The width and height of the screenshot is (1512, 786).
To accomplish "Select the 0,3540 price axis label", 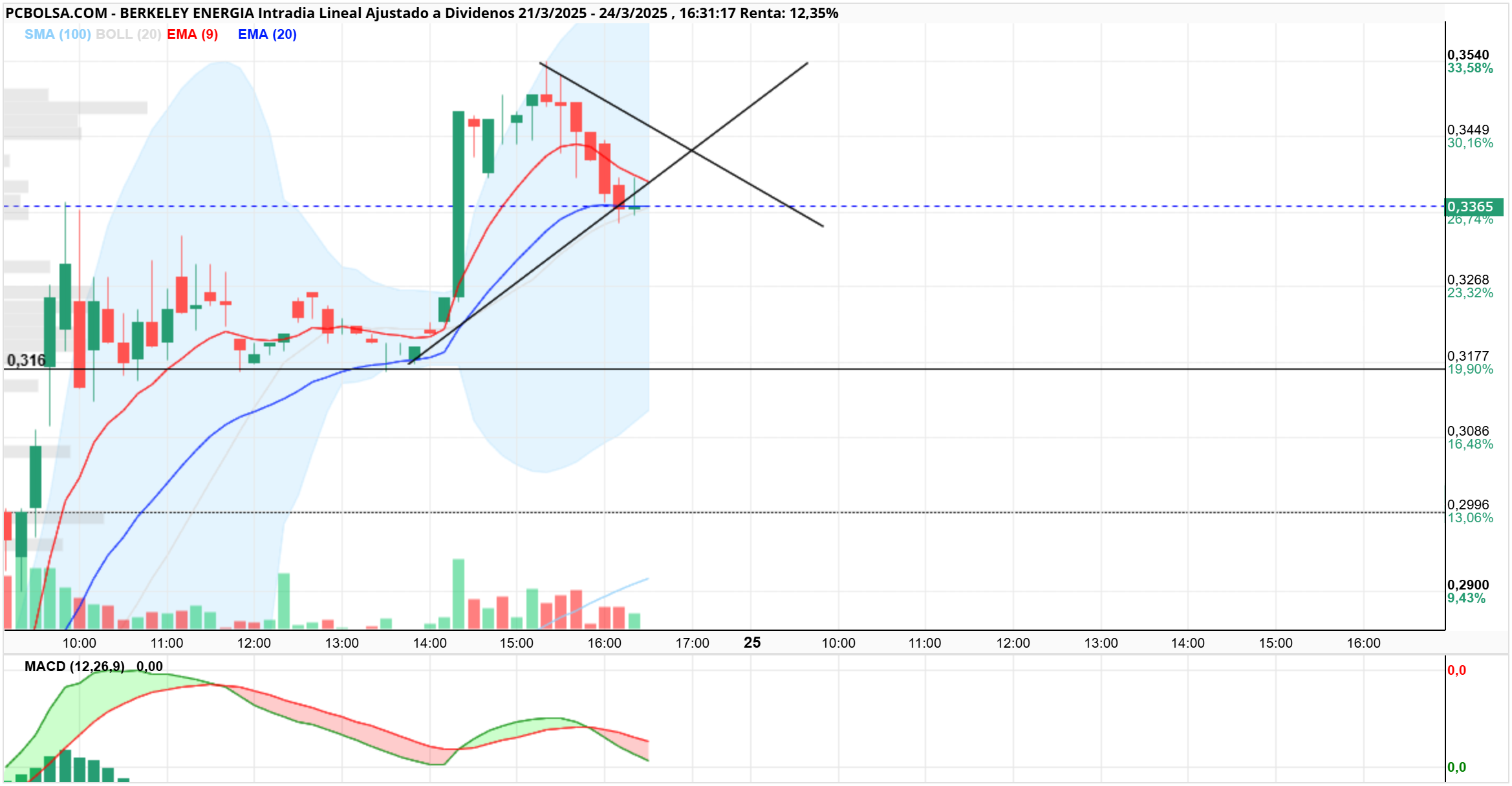I will pyautogui.click(x=1468, y=55).
